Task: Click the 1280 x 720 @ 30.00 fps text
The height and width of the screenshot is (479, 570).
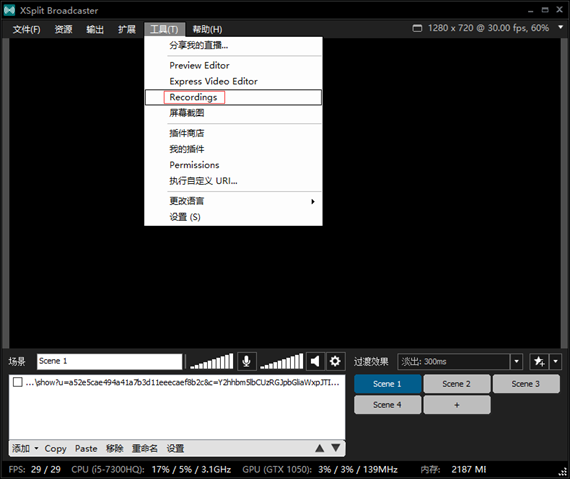Action: [488, 28]
